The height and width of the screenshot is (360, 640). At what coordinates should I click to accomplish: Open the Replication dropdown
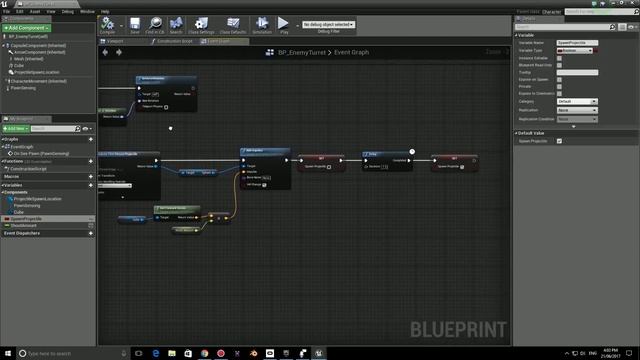(577, 110)
